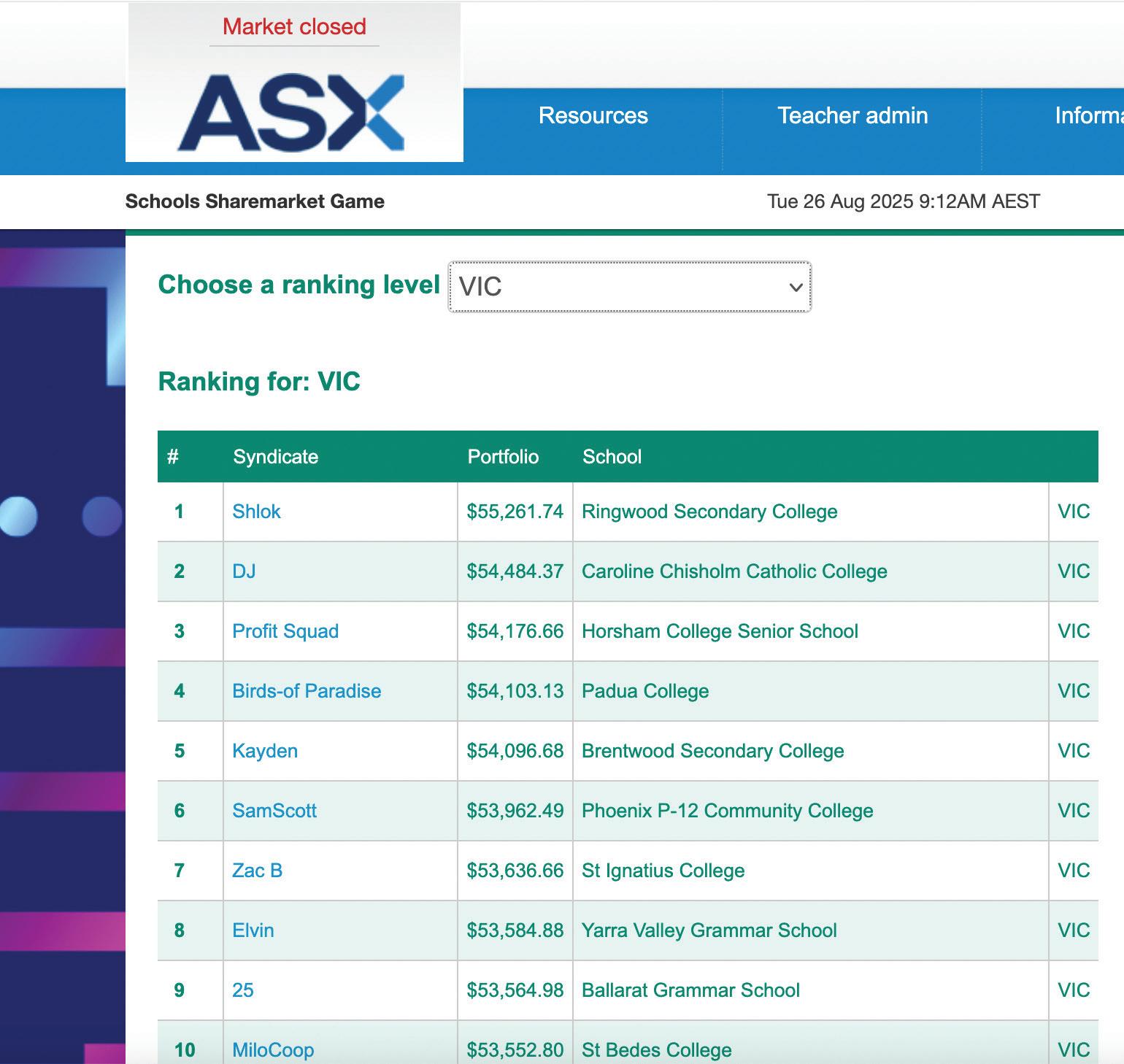Click the Ranking for: VIC heading

[x=259, y=382]
